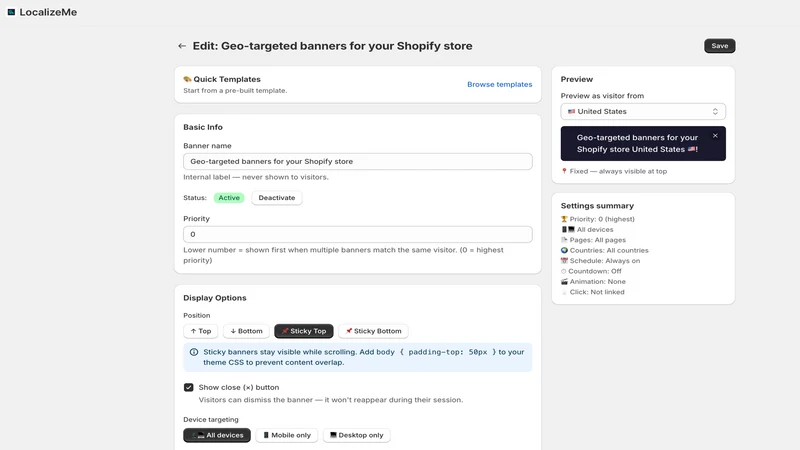Click the trophy icon next to Priority
This screenshot has width=800, height=450.
point(564,219)
